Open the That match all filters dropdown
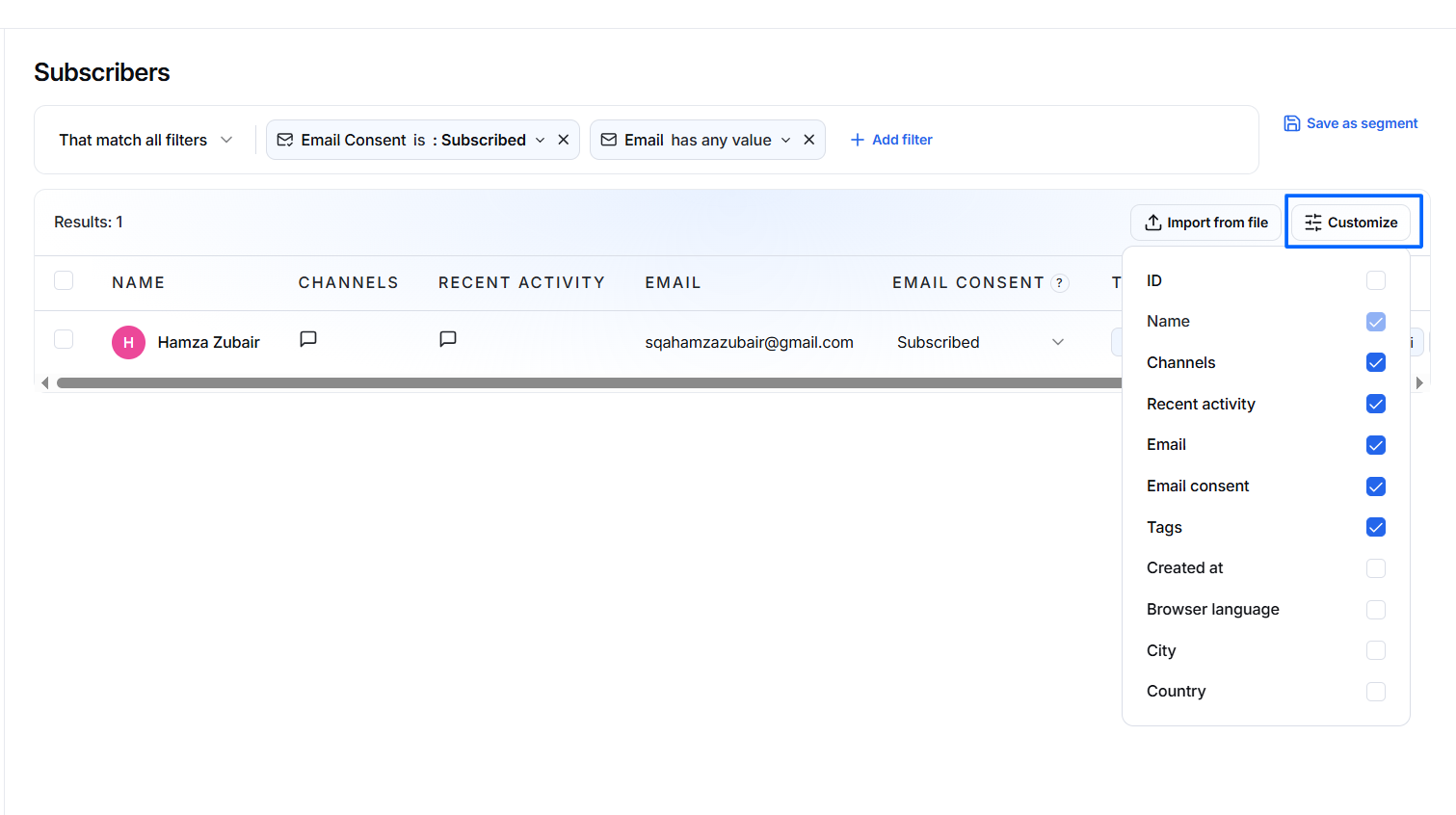 [146, 140]
